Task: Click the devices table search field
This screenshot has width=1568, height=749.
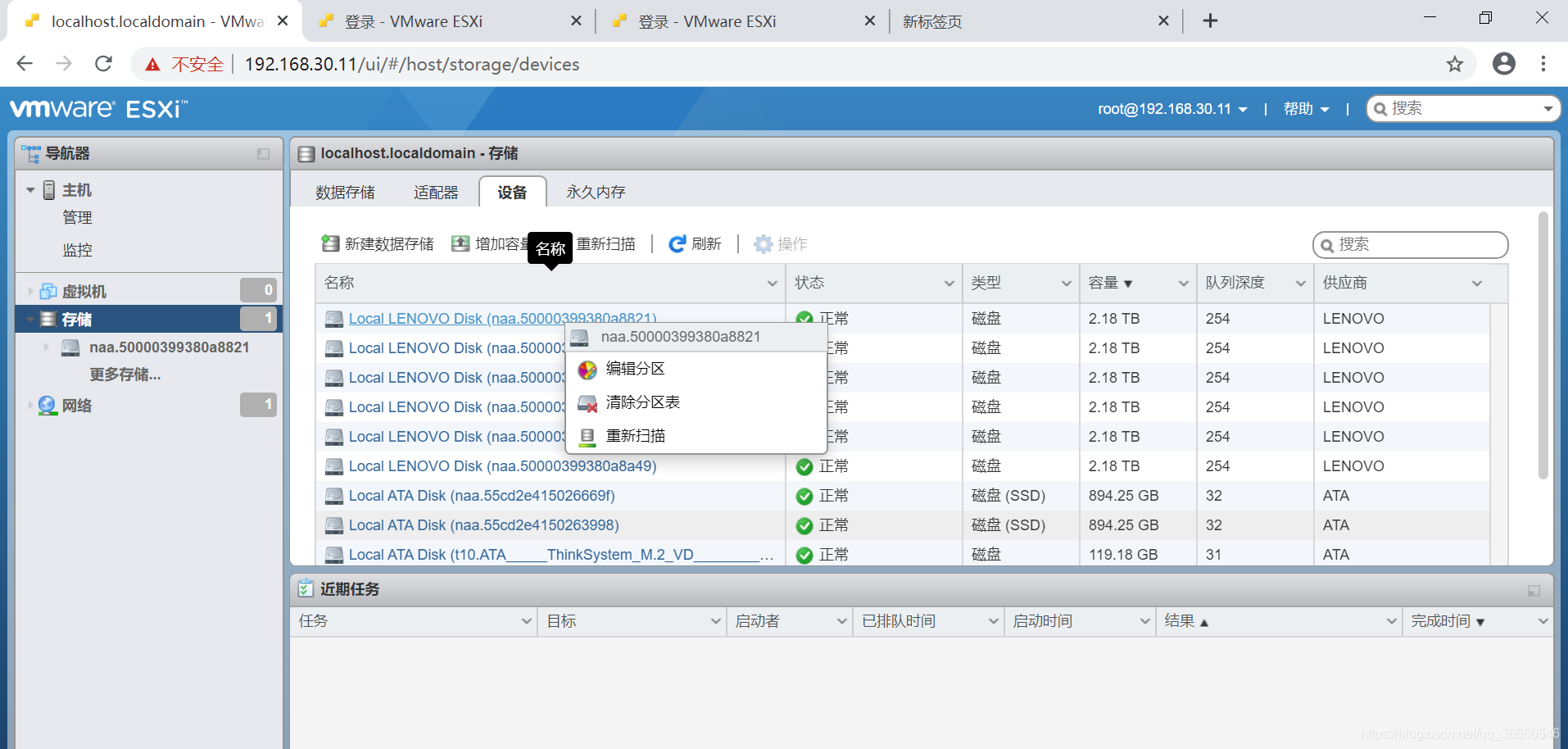Action: pos(1410,245)
